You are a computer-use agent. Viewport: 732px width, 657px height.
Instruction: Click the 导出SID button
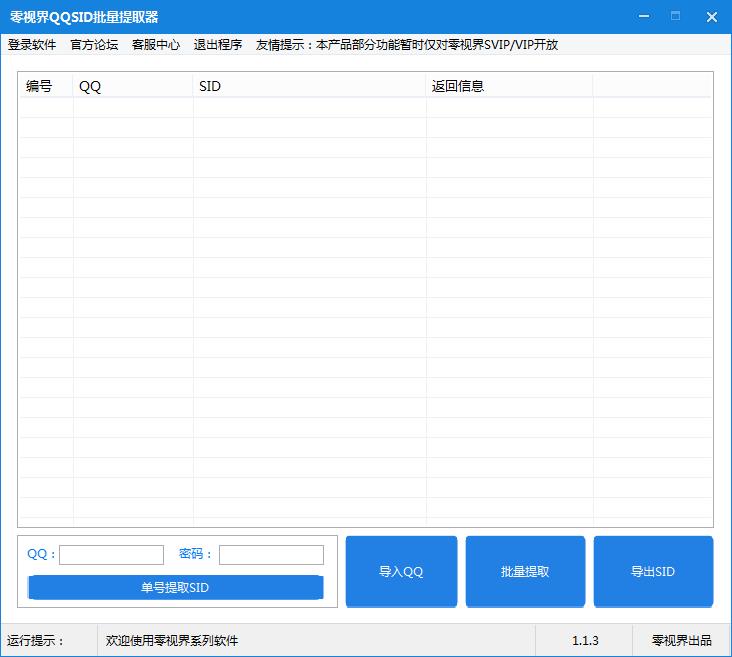pos(653,572)
